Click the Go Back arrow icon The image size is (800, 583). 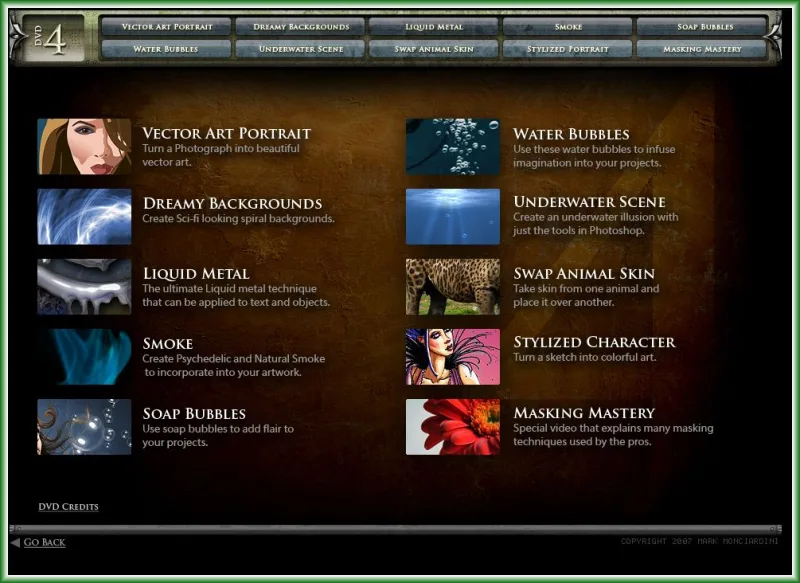(x=15, y=542)
